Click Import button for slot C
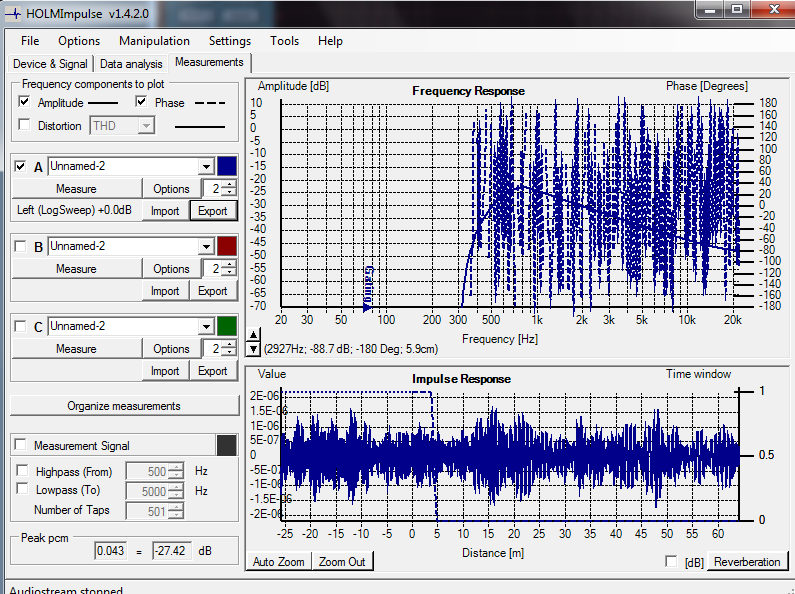This screenshot has width=795, height=594. [x=165, y=371]
